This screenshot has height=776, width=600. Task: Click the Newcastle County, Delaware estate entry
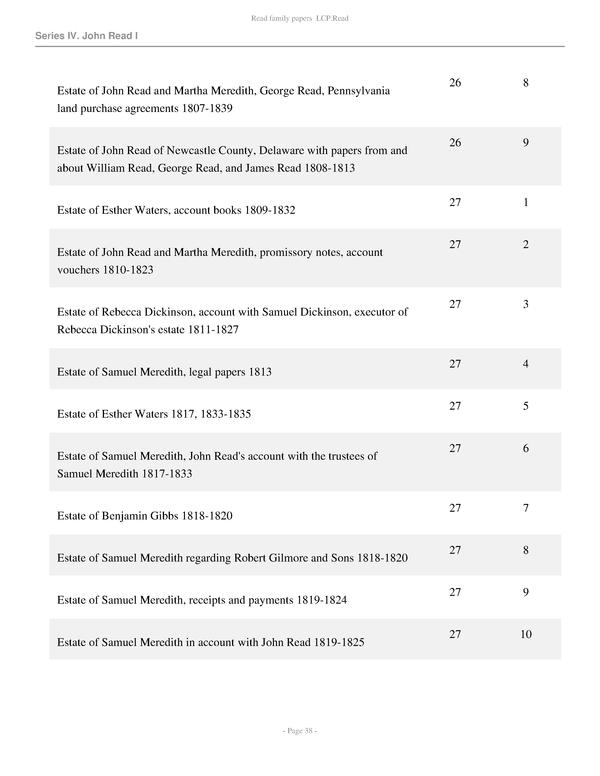click(x=232, y=159)
